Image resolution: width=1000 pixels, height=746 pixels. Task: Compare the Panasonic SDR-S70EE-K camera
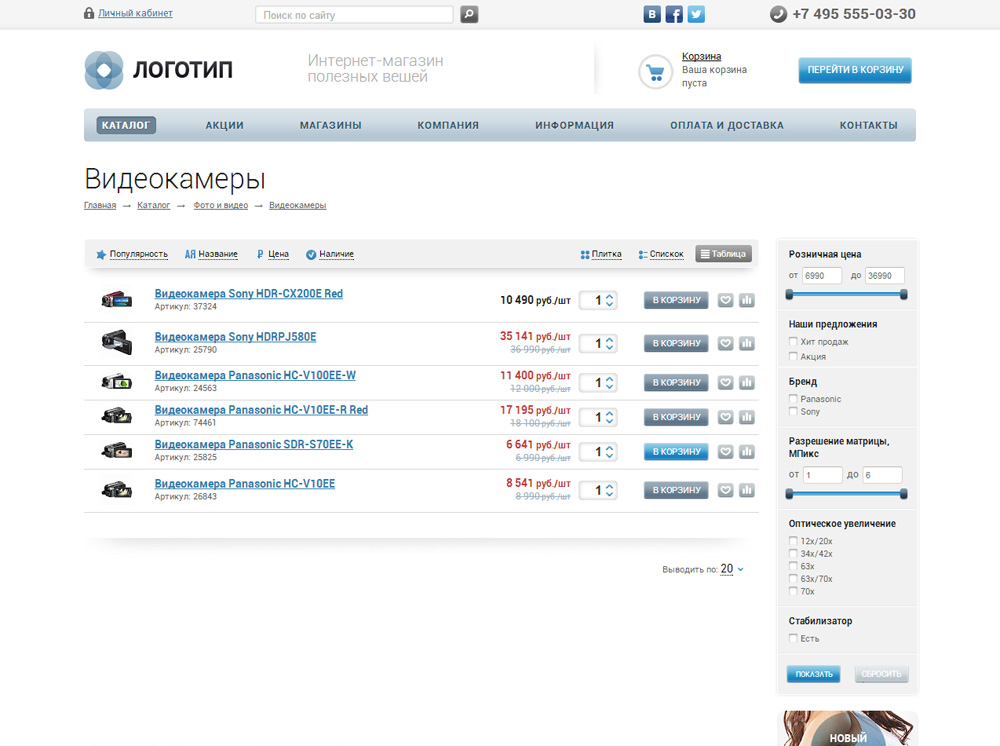click(x=747, y=451)
